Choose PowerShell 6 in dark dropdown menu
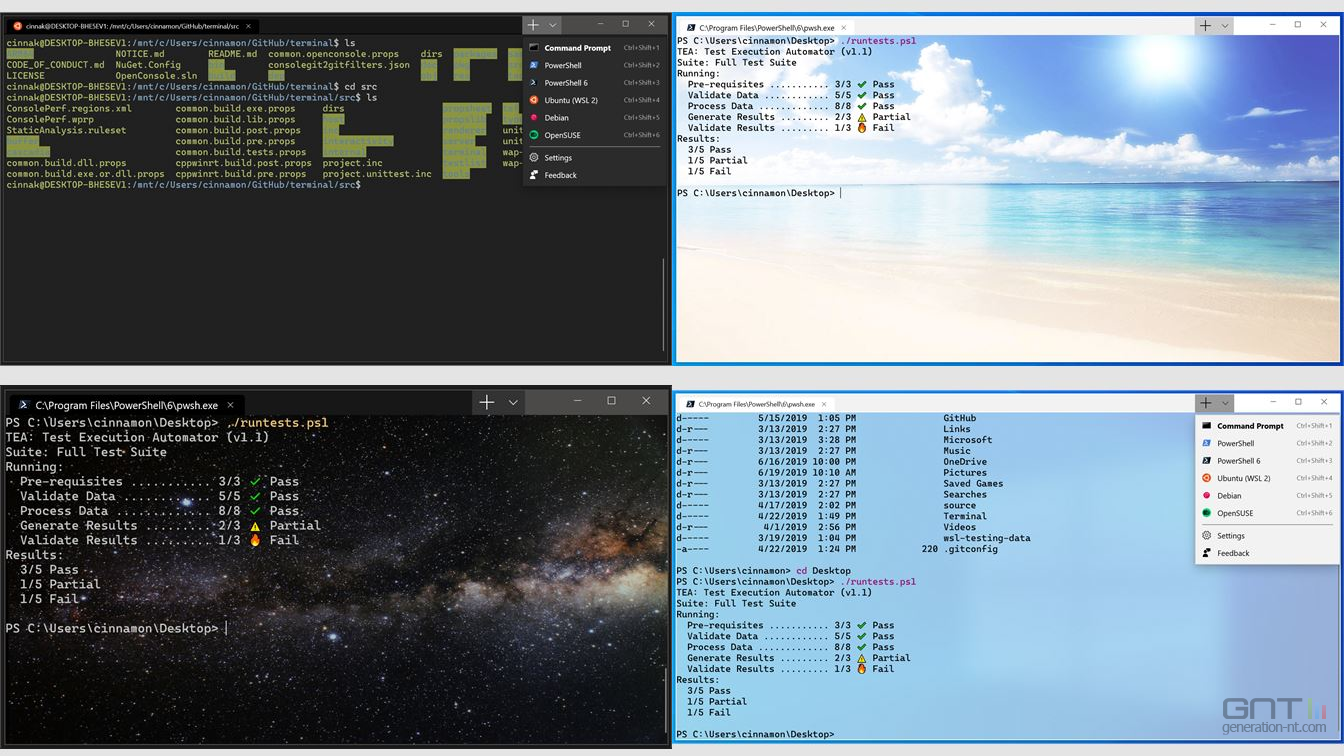 [x=566, y=83]
